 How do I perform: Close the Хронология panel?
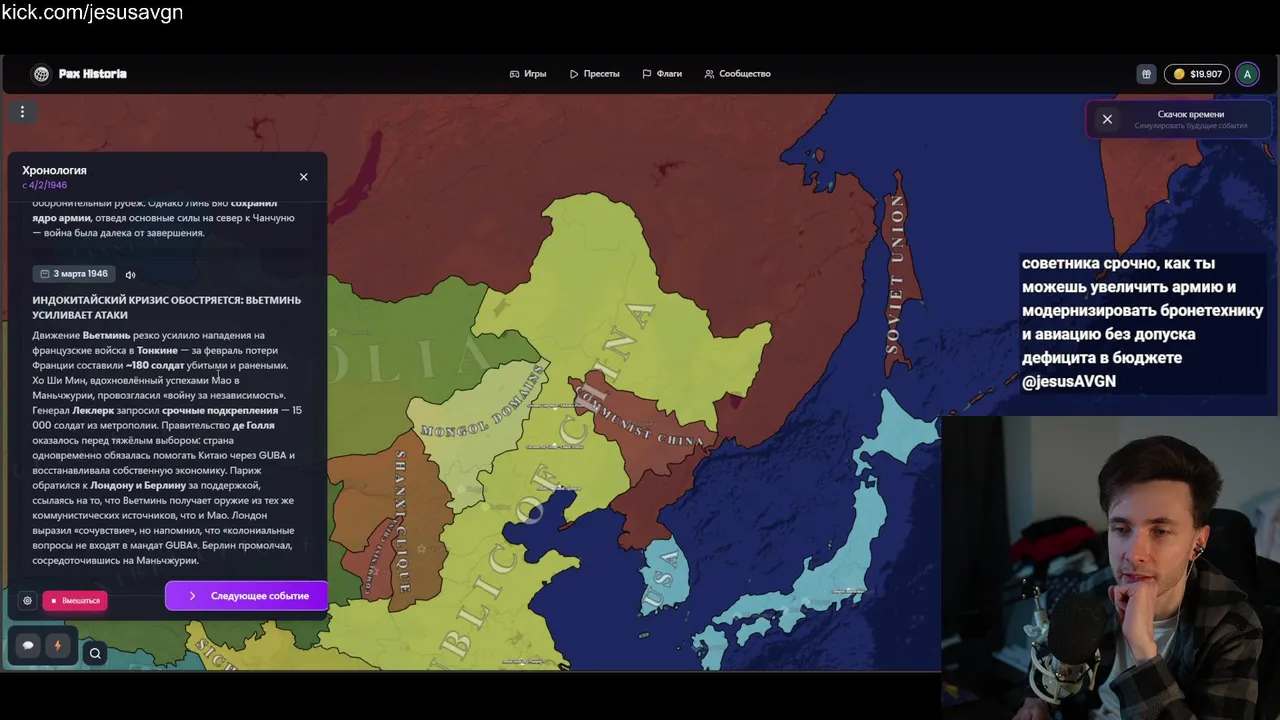coord(304,177)
